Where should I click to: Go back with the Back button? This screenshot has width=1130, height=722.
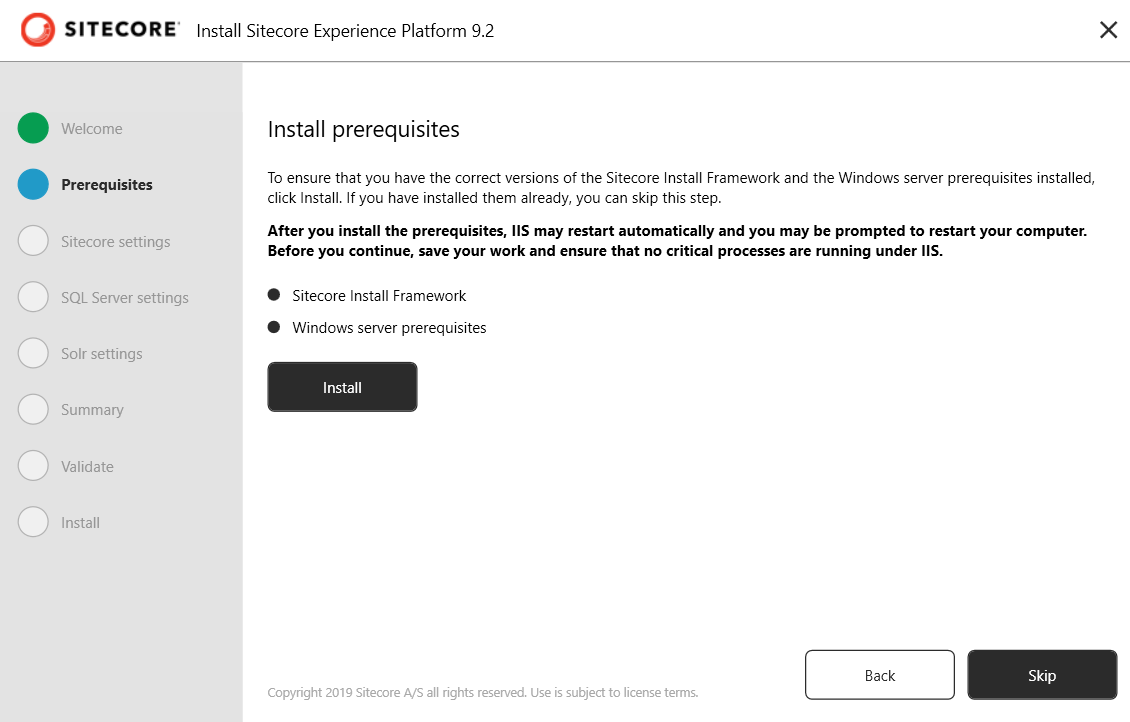(x=880, y=675)
